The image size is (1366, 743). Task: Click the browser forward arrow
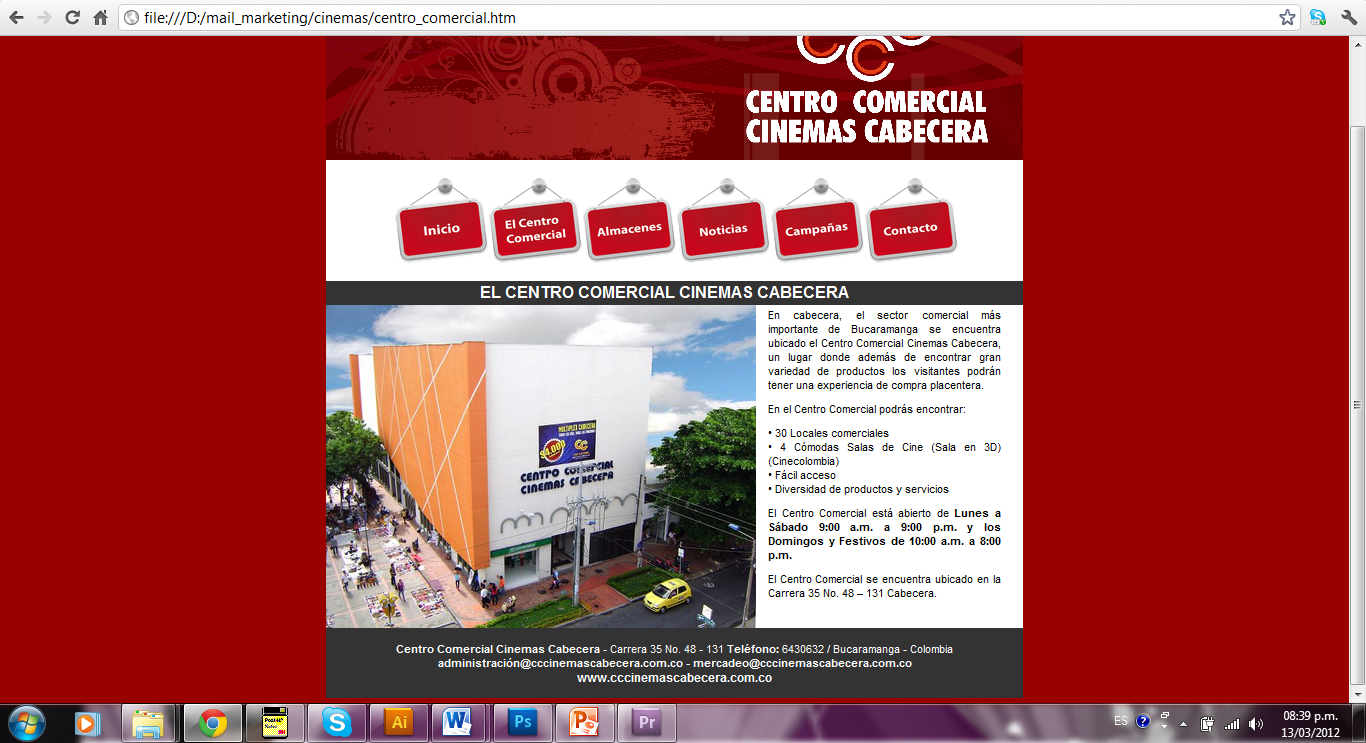click(x=43, y=17)
